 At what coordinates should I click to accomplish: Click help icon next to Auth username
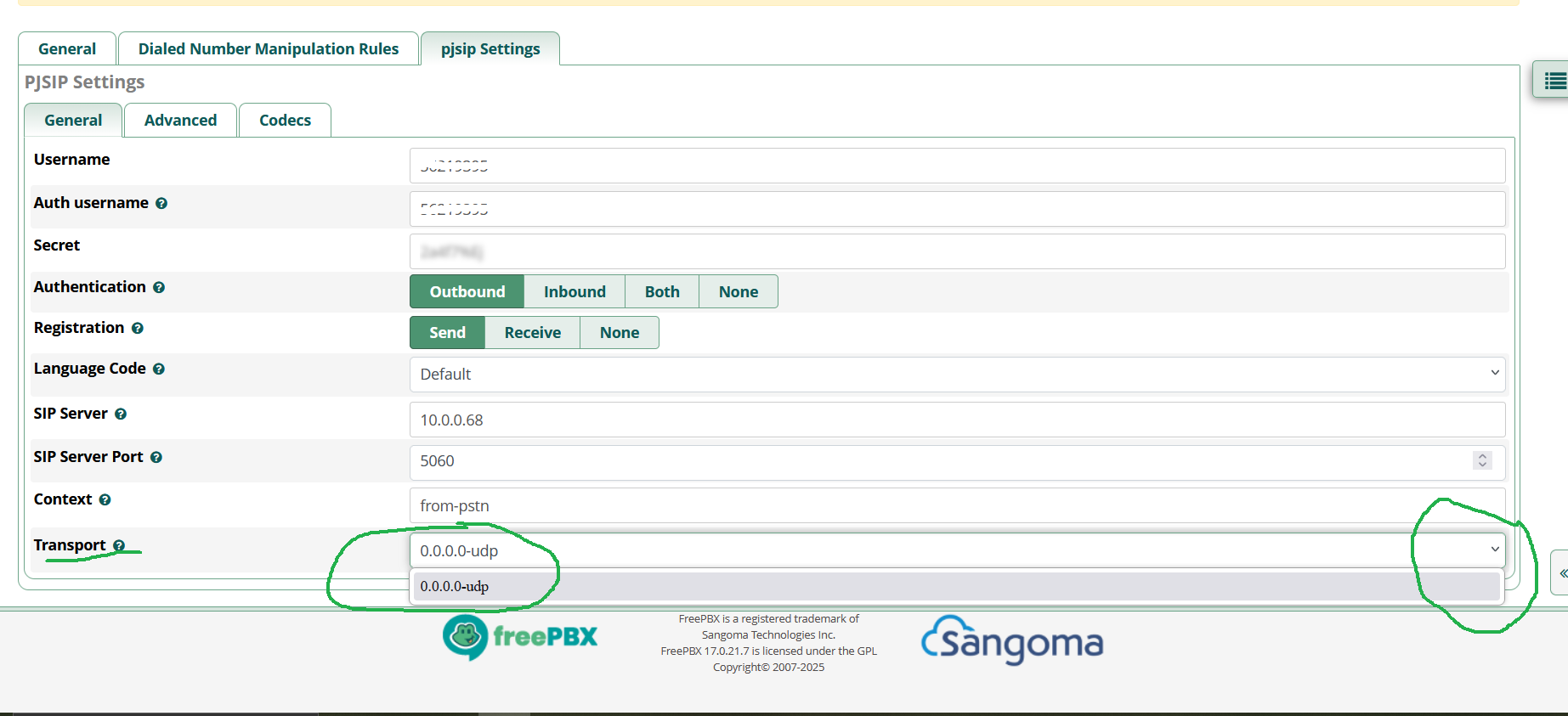(161, 204)
